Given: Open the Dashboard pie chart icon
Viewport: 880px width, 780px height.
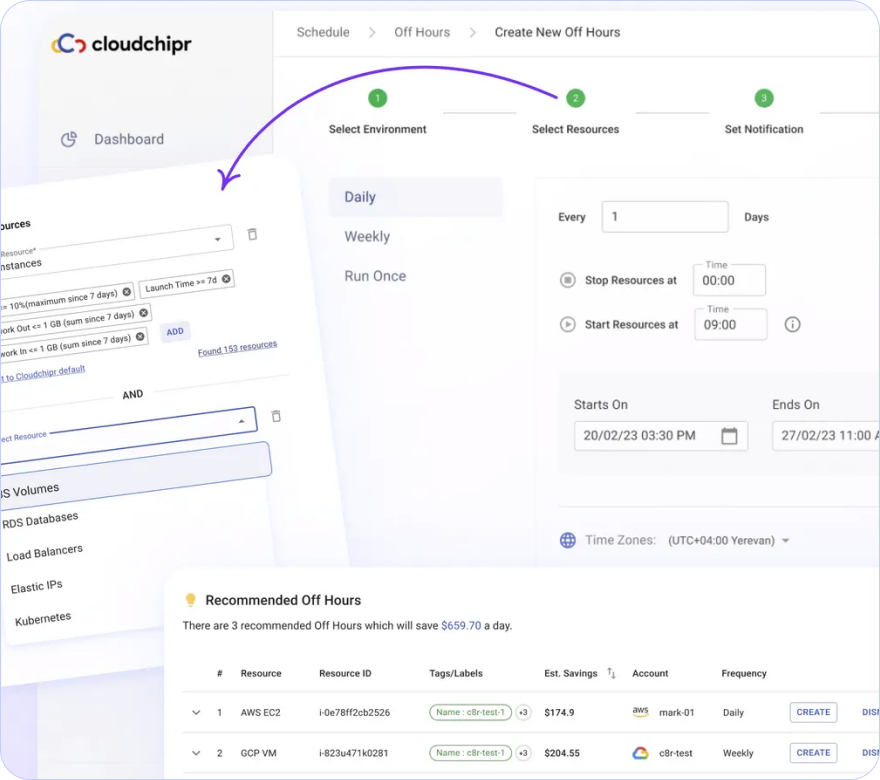Looking at the screenshot, I should (68, 139).
